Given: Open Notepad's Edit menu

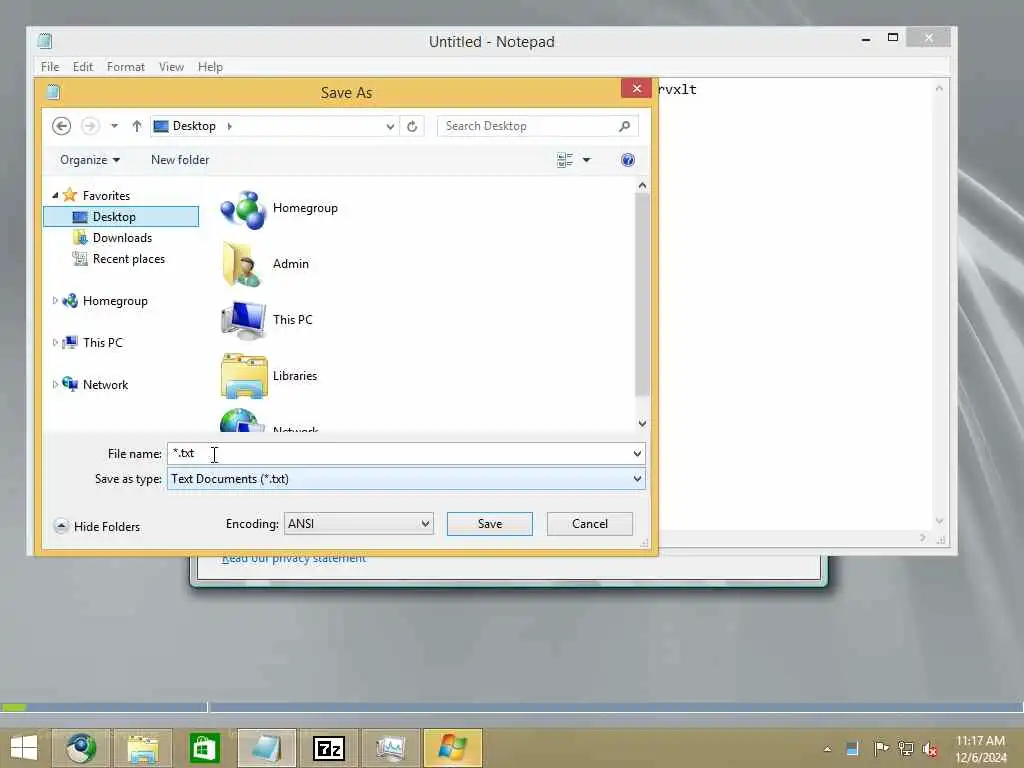Looking at the screenshot, I should click(82, 67).
